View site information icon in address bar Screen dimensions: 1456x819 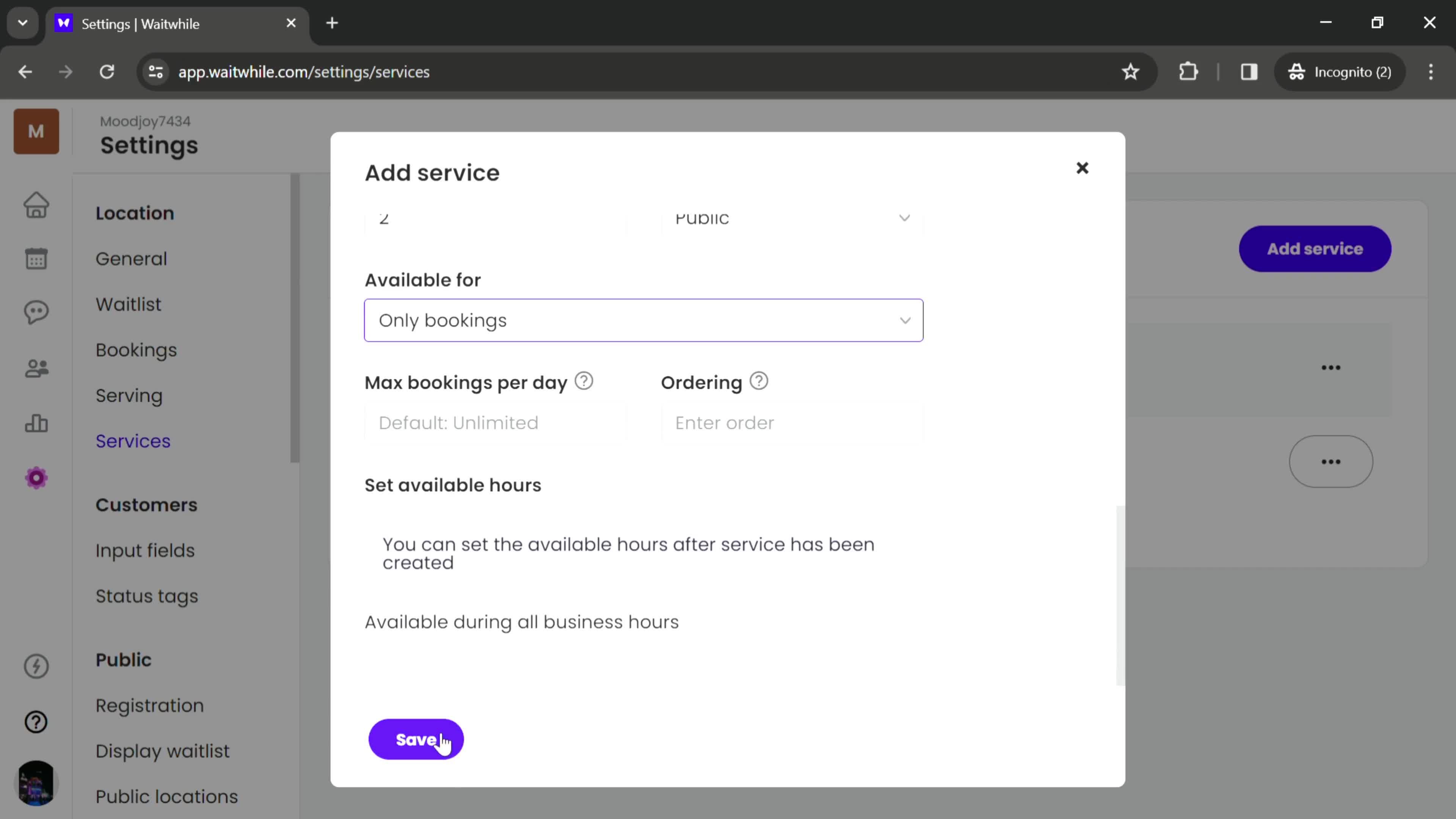pos(155,72)
